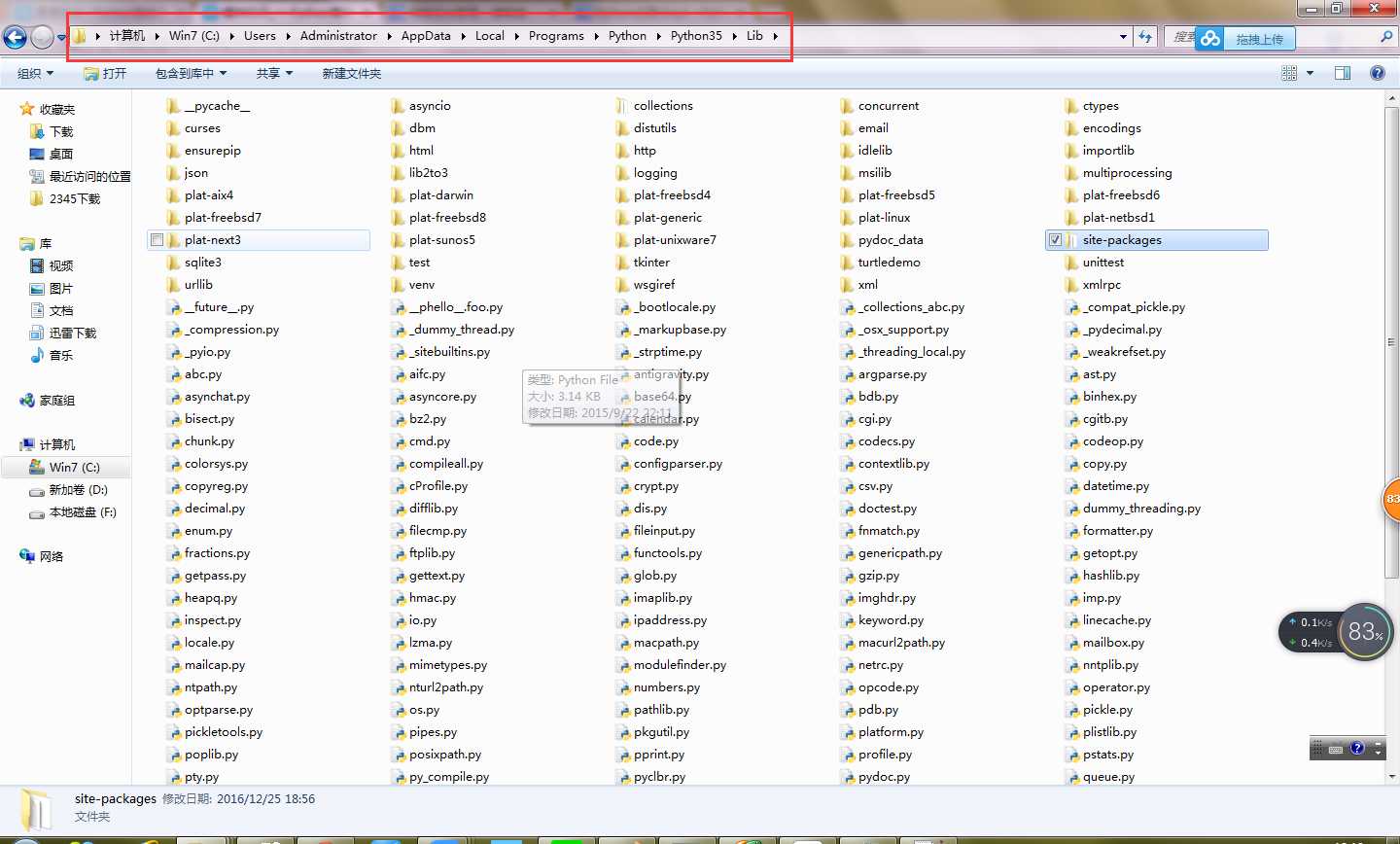Open the 组织 dropdown menu
This screenshot has height=844, width=1400.
(x=35, y=73)
